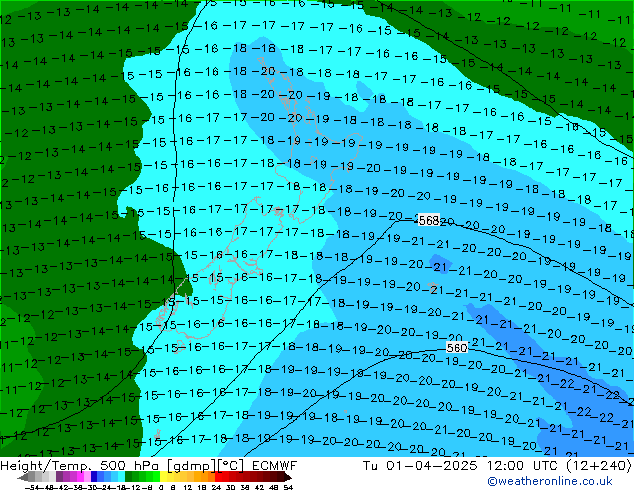Select the [°C] unit label
This screenshot has width=634, height=490.
[x=231, y=466]
